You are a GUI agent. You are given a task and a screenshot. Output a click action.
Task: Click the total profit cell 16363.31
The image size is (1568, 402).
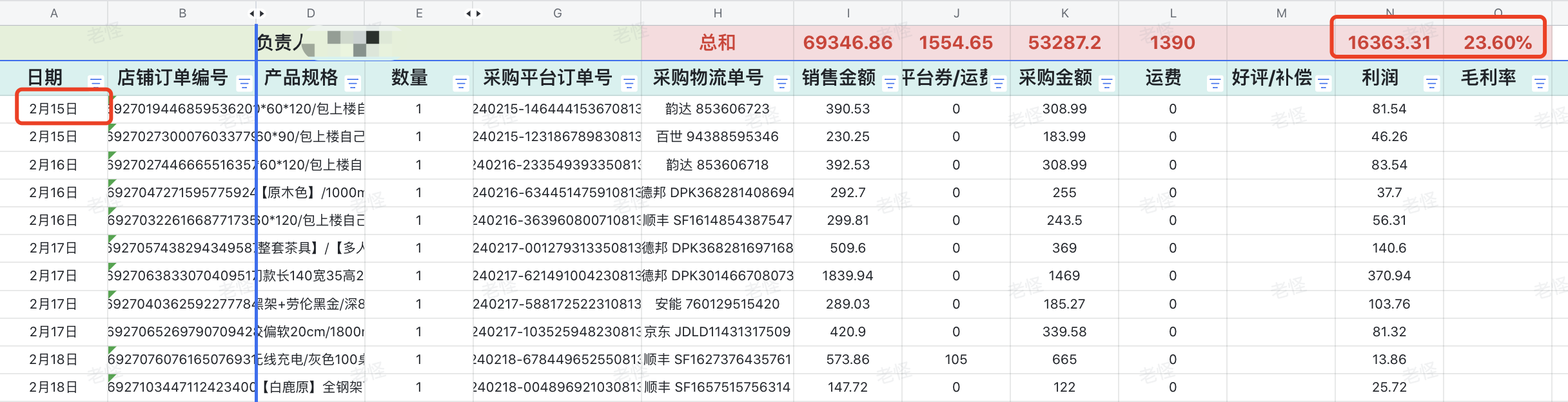coord(1389,43)
